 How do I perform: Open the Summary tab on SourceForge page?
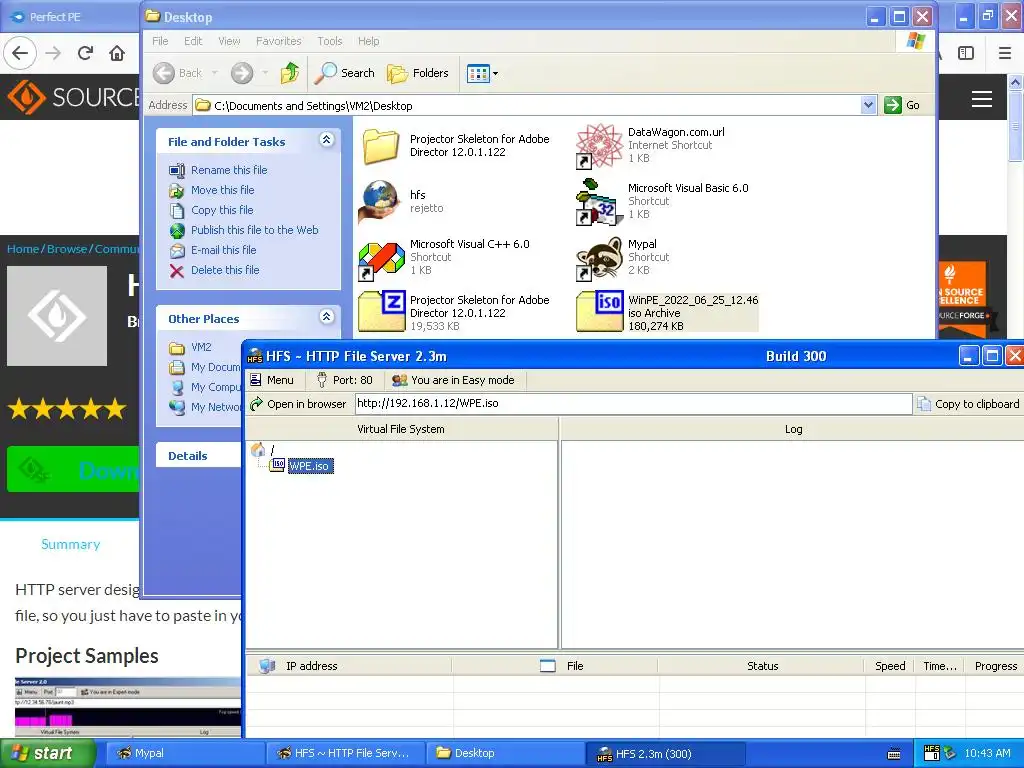pyautogui.click(x=71, y=544)
